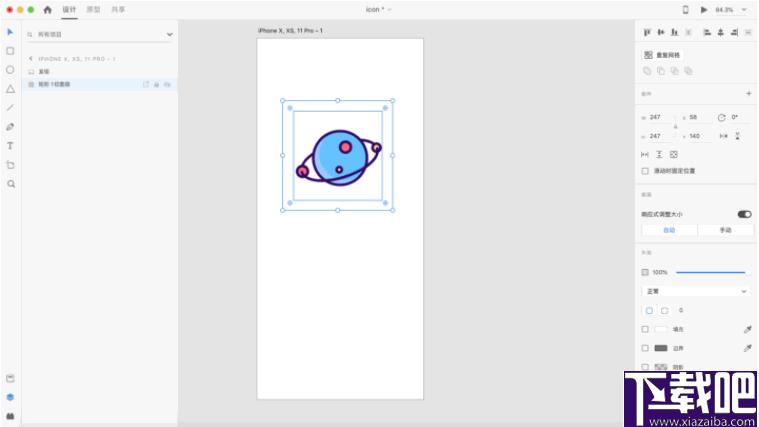Viewport: 759px width, 427px height.
Task: Open the blend mode dropdown
Action: tap(696, 291)
